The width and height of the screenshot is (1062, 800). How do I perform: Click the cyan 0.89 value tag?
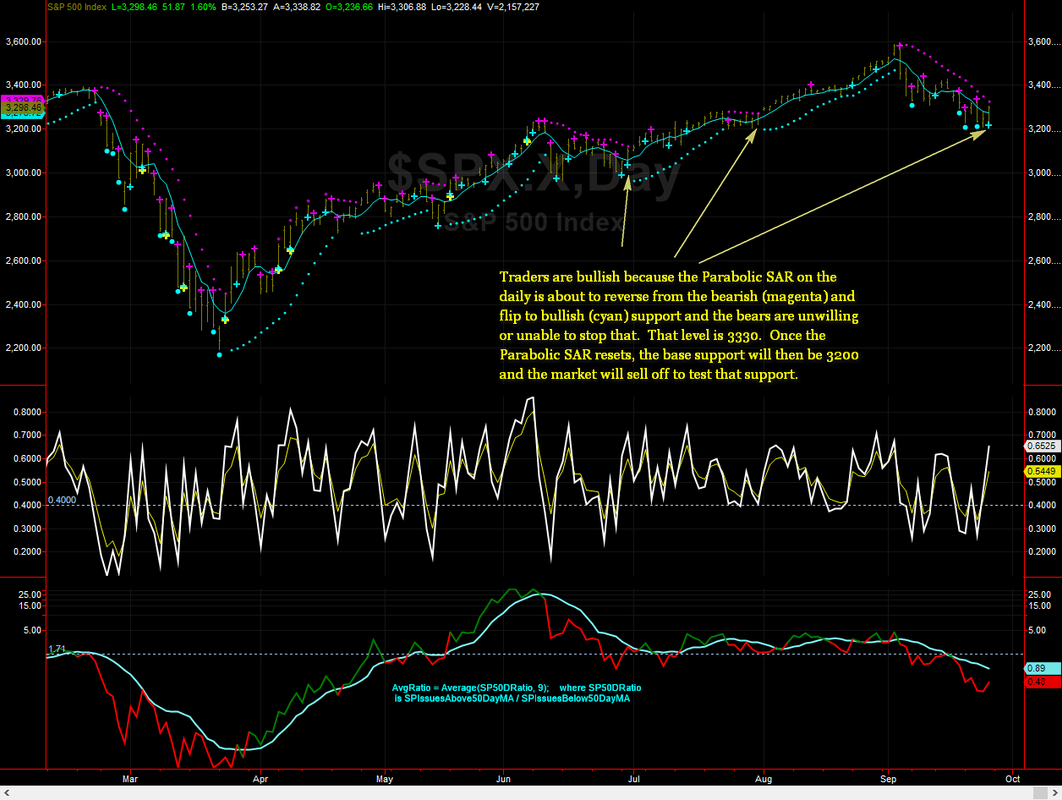tap(1042, 668)
